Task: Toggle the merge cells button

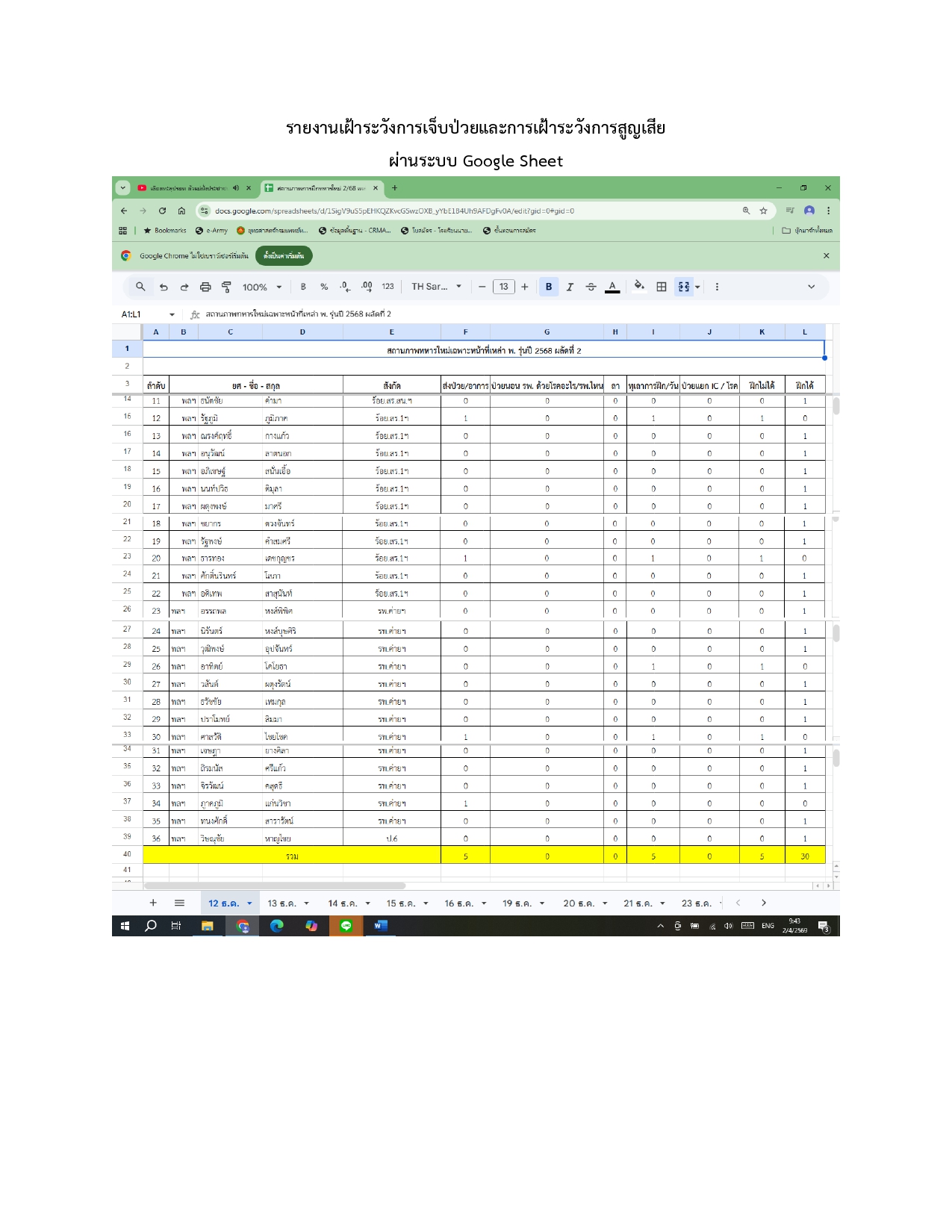Action: pyautogui.click(x=684, y=287)
